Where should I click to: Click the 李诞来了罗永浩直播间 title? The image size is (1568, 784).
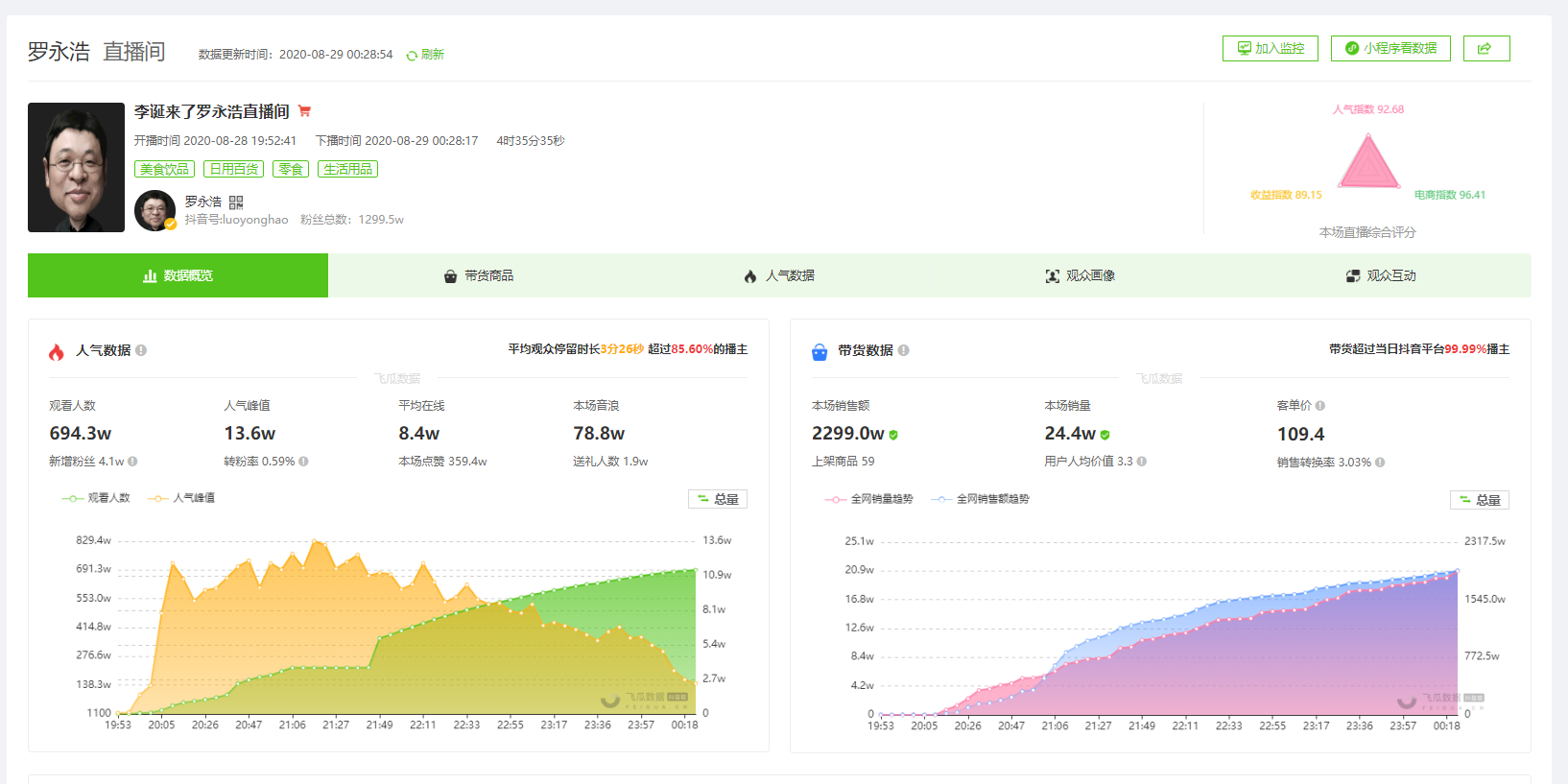211,111
